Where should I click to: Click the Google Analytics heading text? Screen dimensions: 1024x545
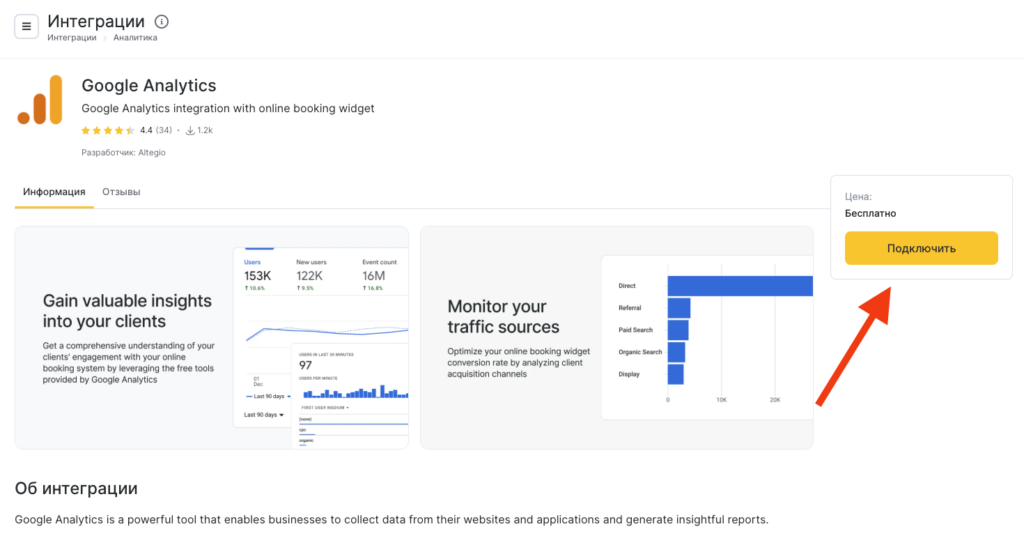pyautogui.click(x=149, y=86)
